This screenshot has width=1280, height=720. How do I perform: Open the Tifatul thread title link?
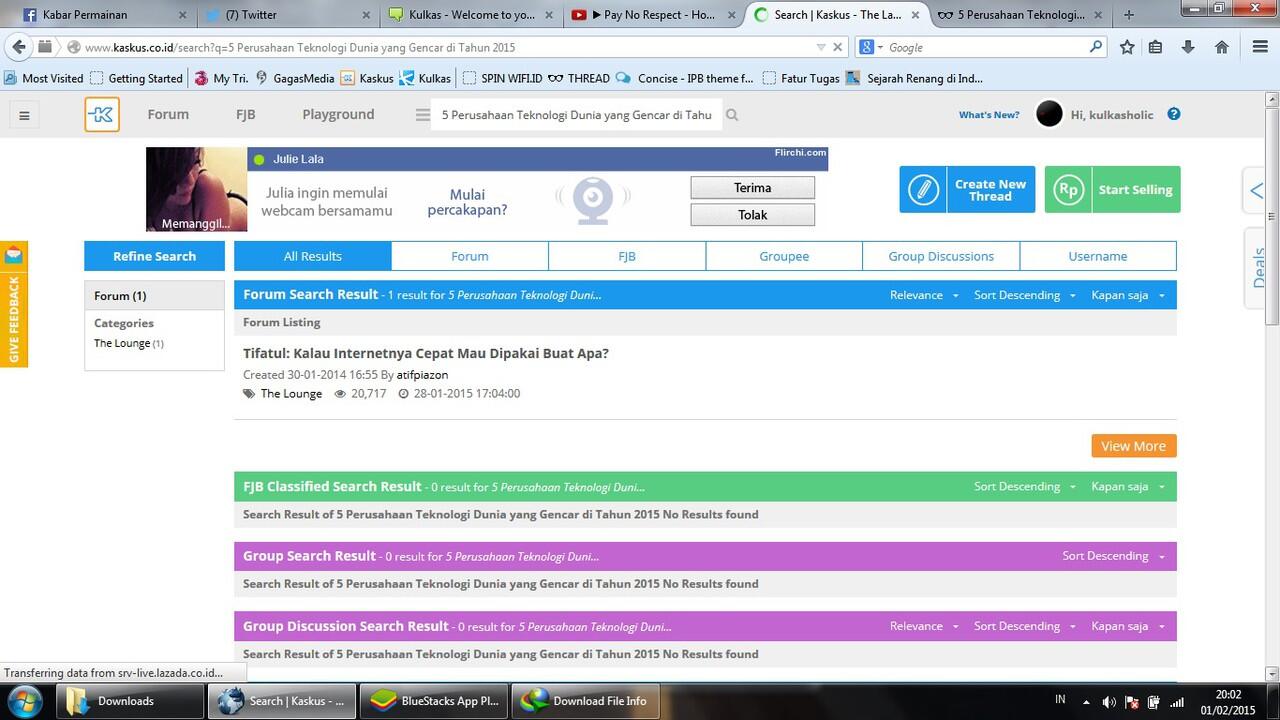coord(426,353)
